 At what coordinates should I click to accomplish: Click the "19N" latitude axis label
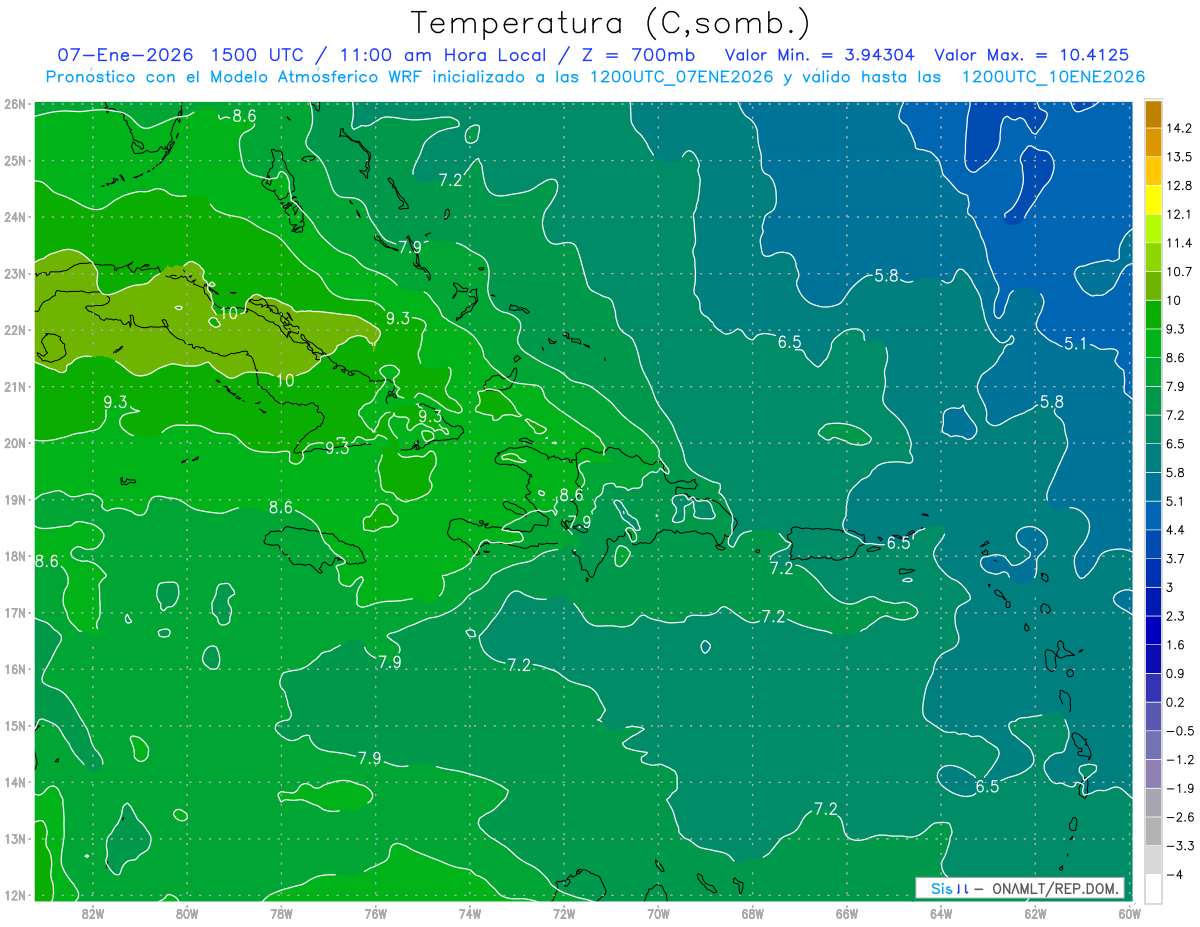click(14, 499)
